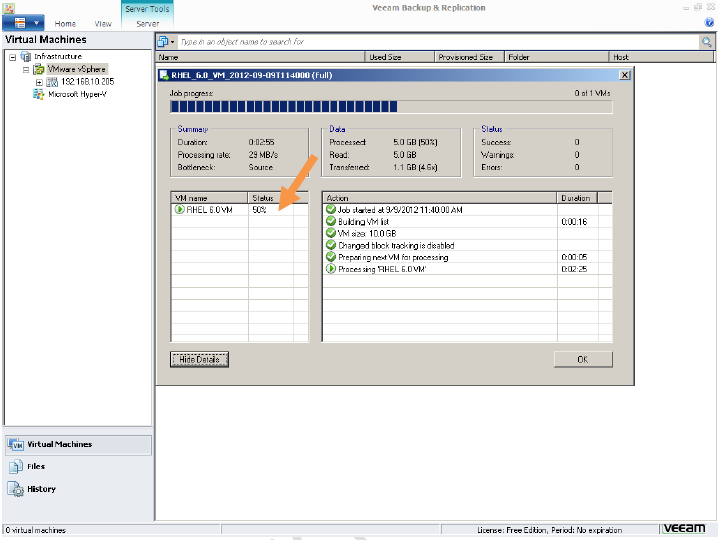Select the Job started action row
Viewport: 721px width, 540px height.
(467, 210)
